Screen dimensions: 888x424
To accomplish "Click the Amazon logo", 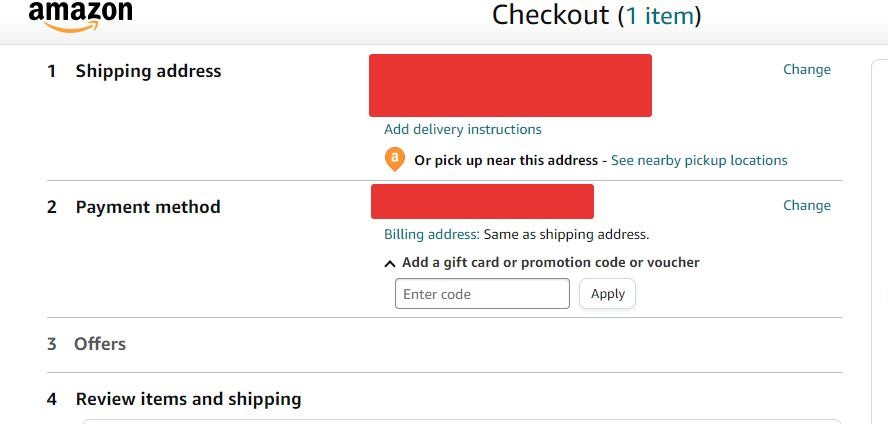I will pyautogui.click(x=80, y=16).
